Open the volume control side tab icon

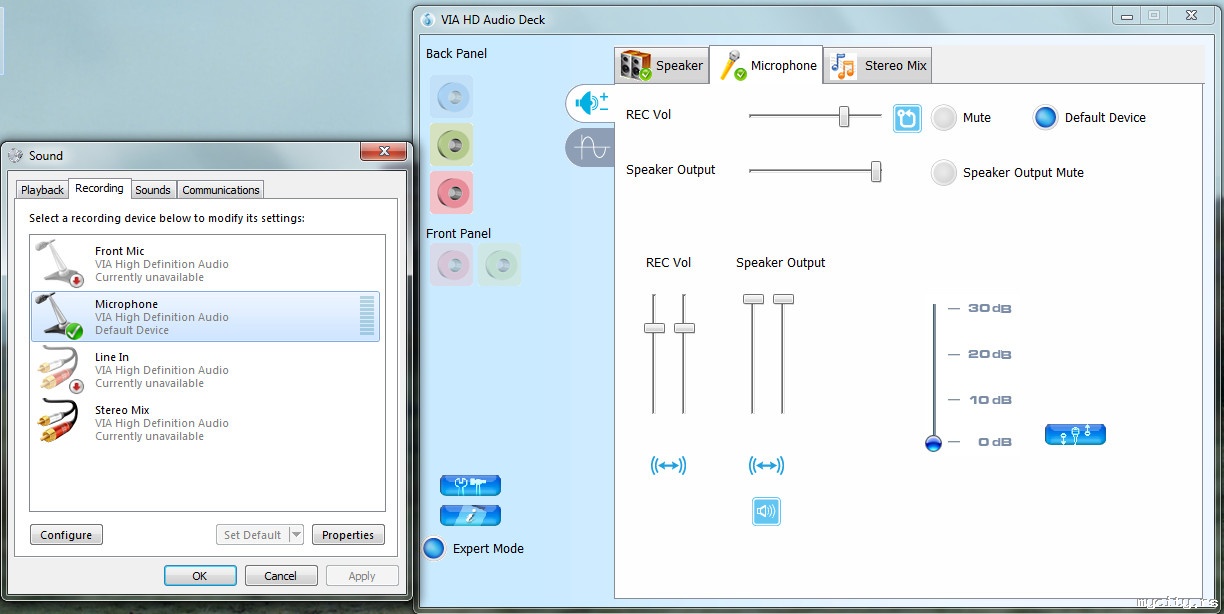click(x=592, y=102)
